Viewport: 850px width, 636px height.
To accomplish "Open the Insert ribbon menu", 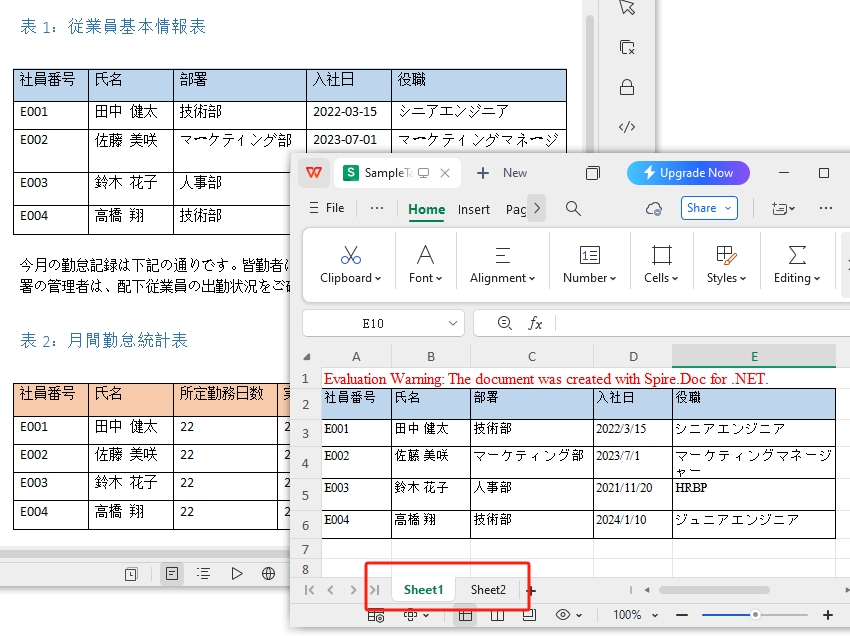I will pyautogui.click(x=473, y=210).
